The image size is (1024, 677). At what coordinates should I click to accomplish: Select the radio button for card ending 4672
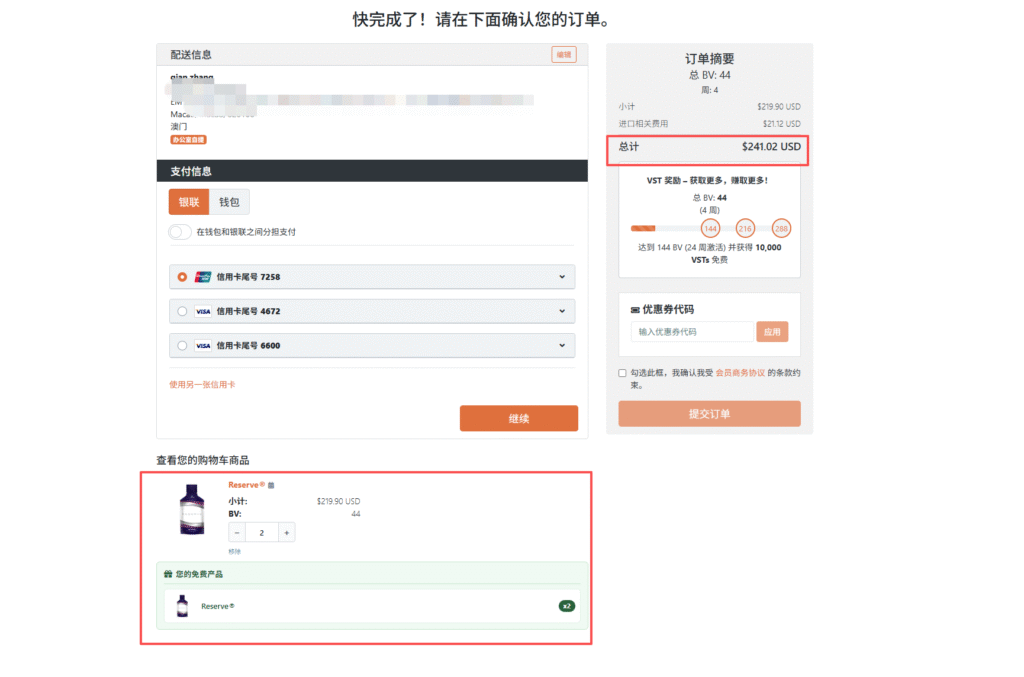[180, 311]
